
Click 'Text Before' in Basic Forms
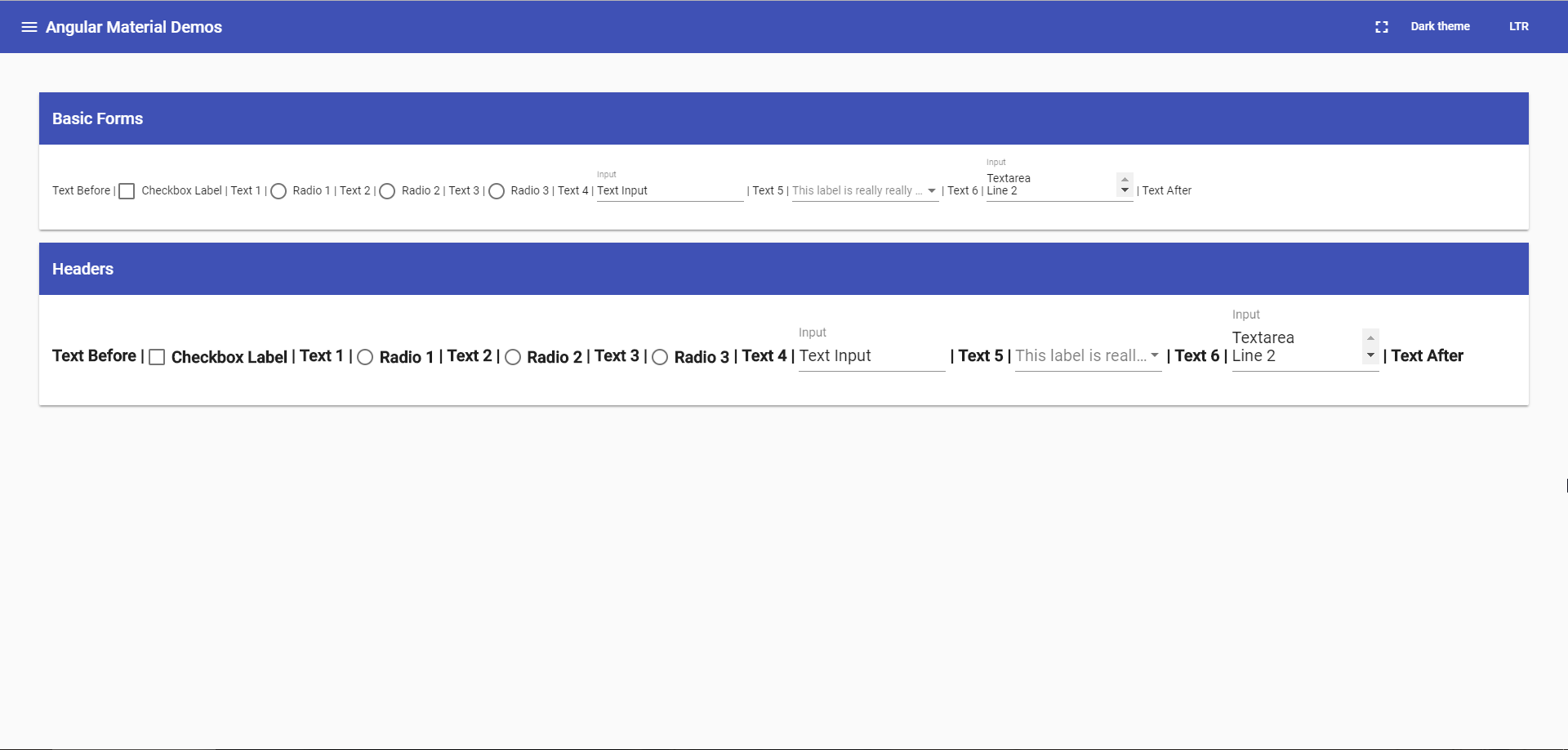[81, 191]
